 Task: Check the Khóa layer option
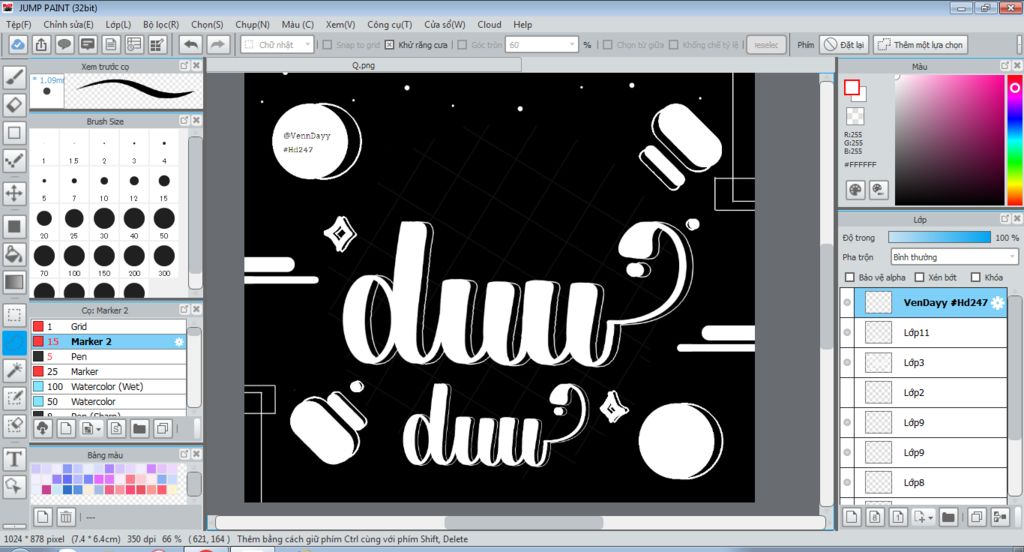976,277
